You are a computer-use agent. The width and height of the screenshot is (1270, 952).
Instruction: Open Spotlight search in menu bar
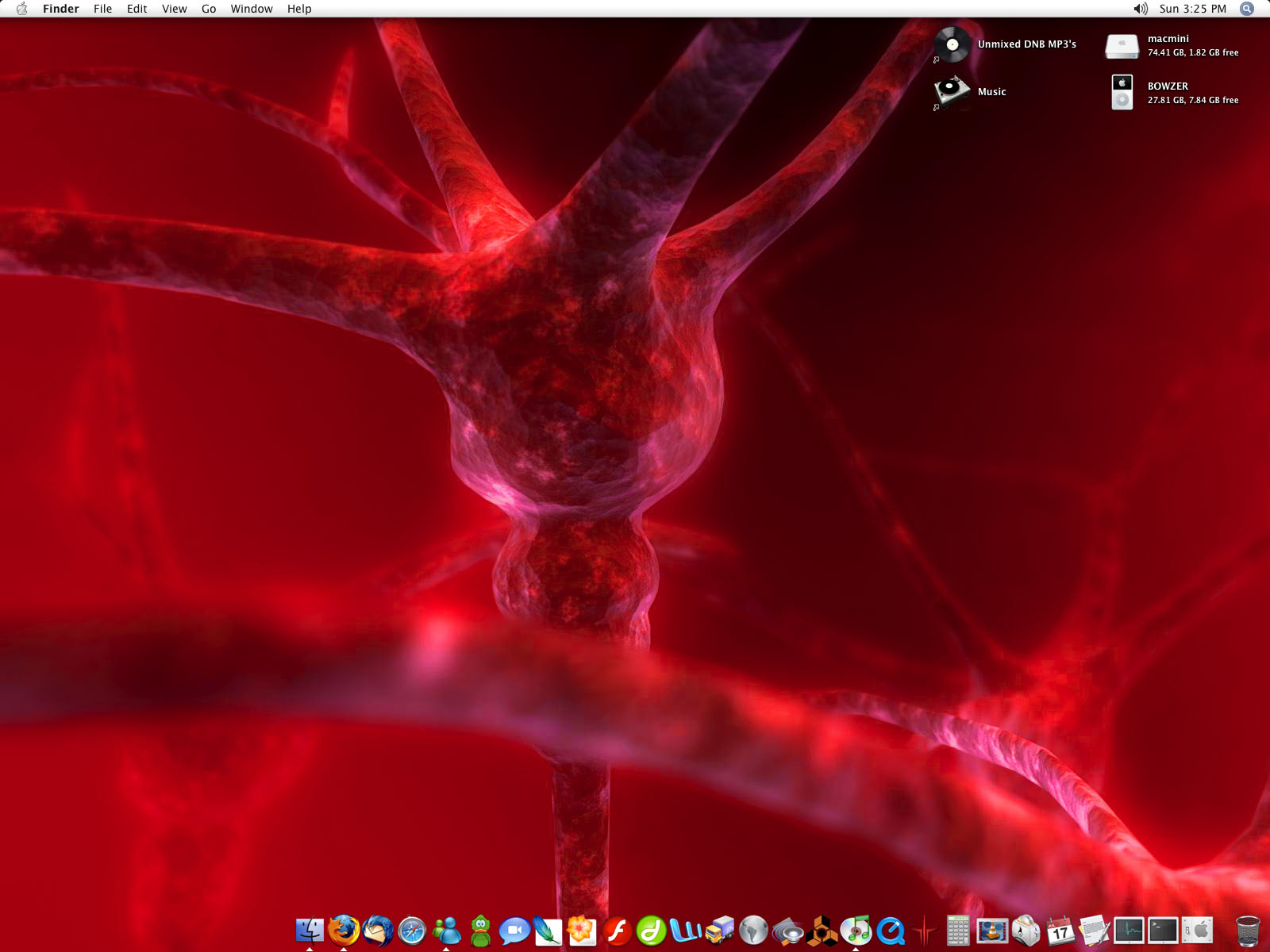1247,9
